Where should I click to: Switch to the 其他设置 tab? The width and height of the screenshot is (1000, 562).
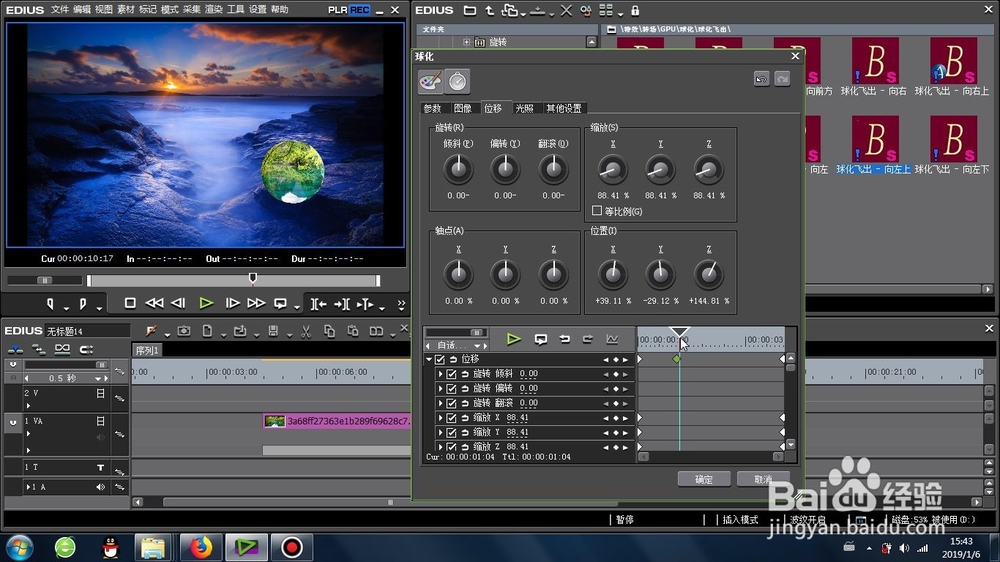(x=564, y=108)
